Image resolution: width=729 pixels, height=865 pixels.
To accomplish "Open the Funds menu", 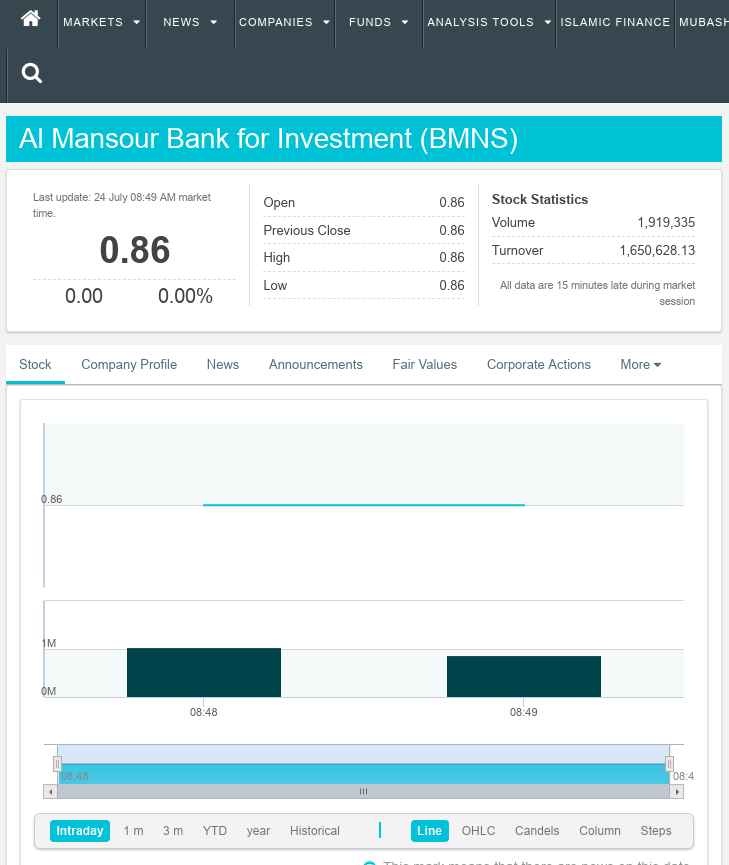I will [370, 23].
